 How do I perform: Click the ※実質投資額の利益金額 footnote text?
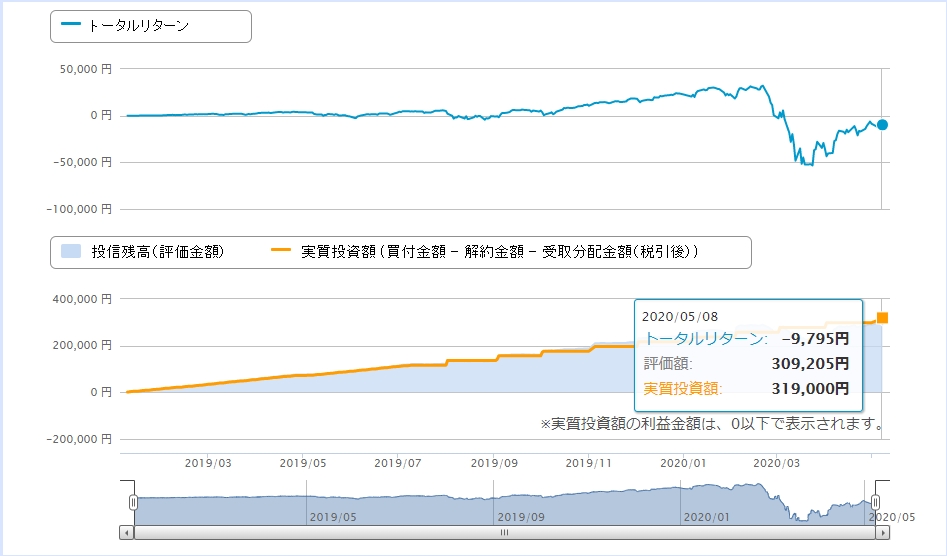tap(713, 424)
